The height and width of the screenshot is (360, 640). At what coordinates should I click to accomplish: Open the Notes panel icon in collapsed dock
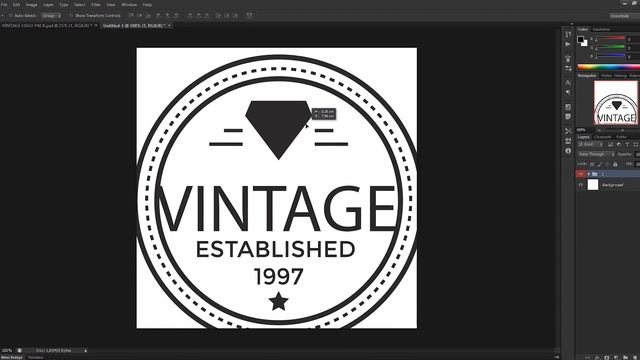(568, 117)
